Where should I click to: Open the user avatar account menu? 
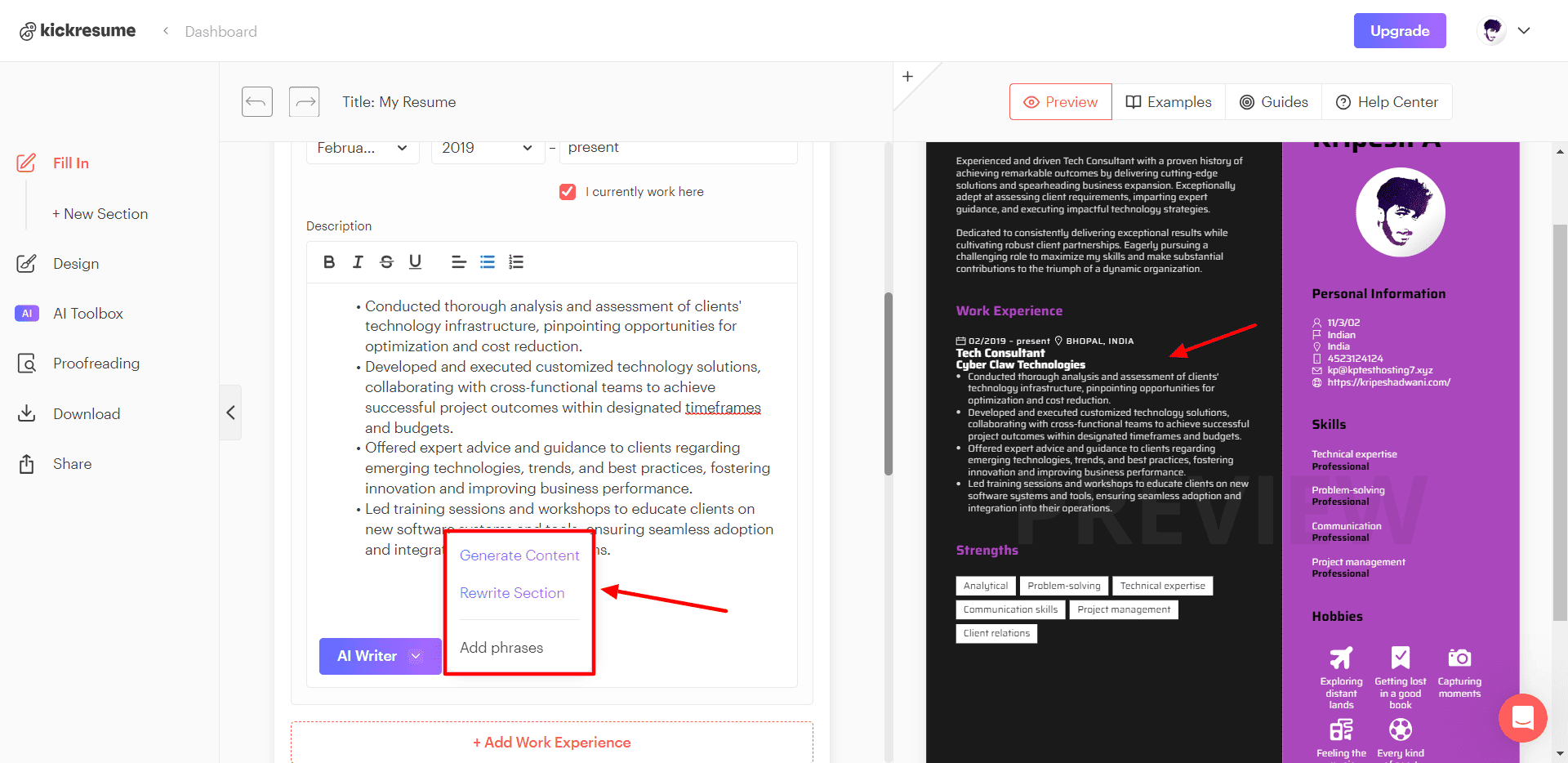1504,31
